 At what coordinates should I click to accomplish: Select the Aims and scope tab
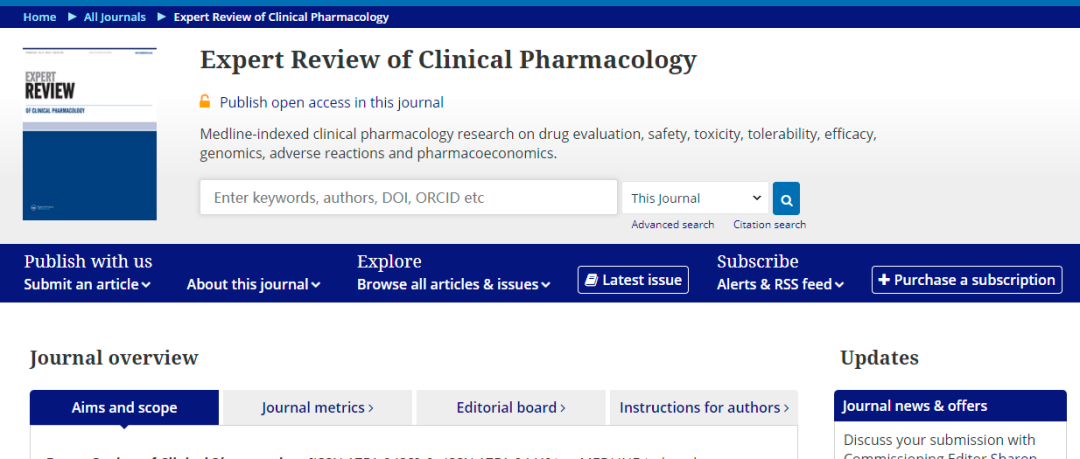point(125,407)
